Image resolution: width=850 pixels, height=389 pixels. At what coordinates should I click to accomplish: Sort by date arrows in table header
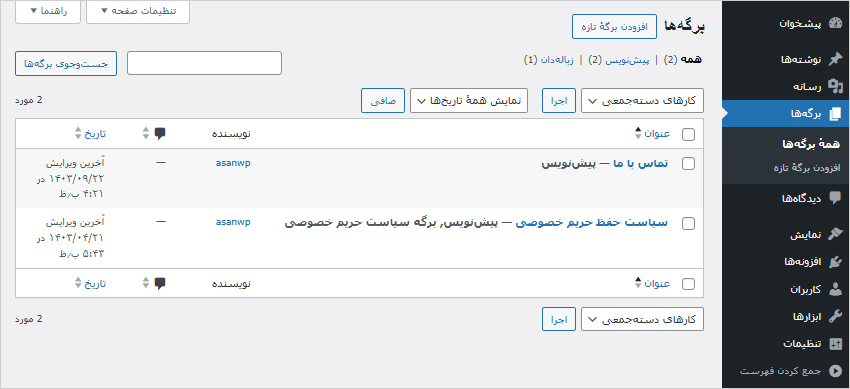78,133
